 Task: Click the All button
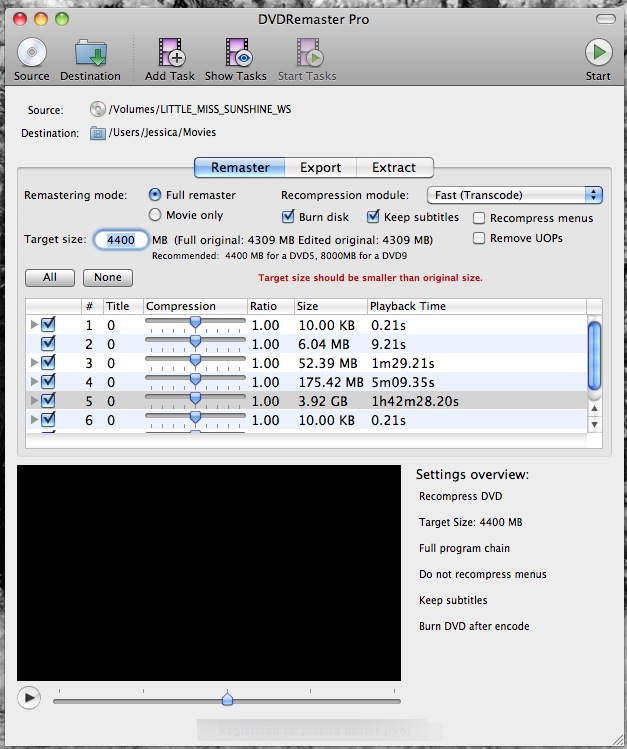50,278
